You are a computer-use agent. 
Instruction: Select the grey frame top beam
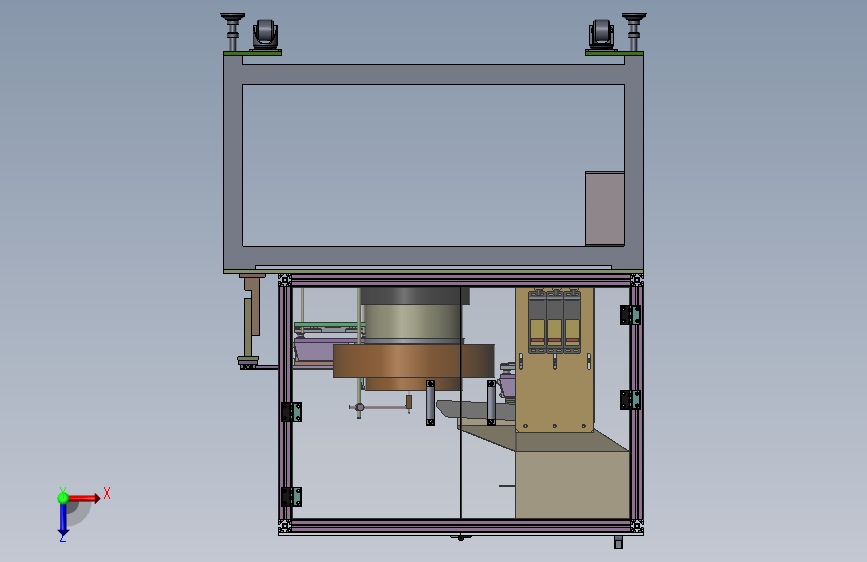[434, 74]
